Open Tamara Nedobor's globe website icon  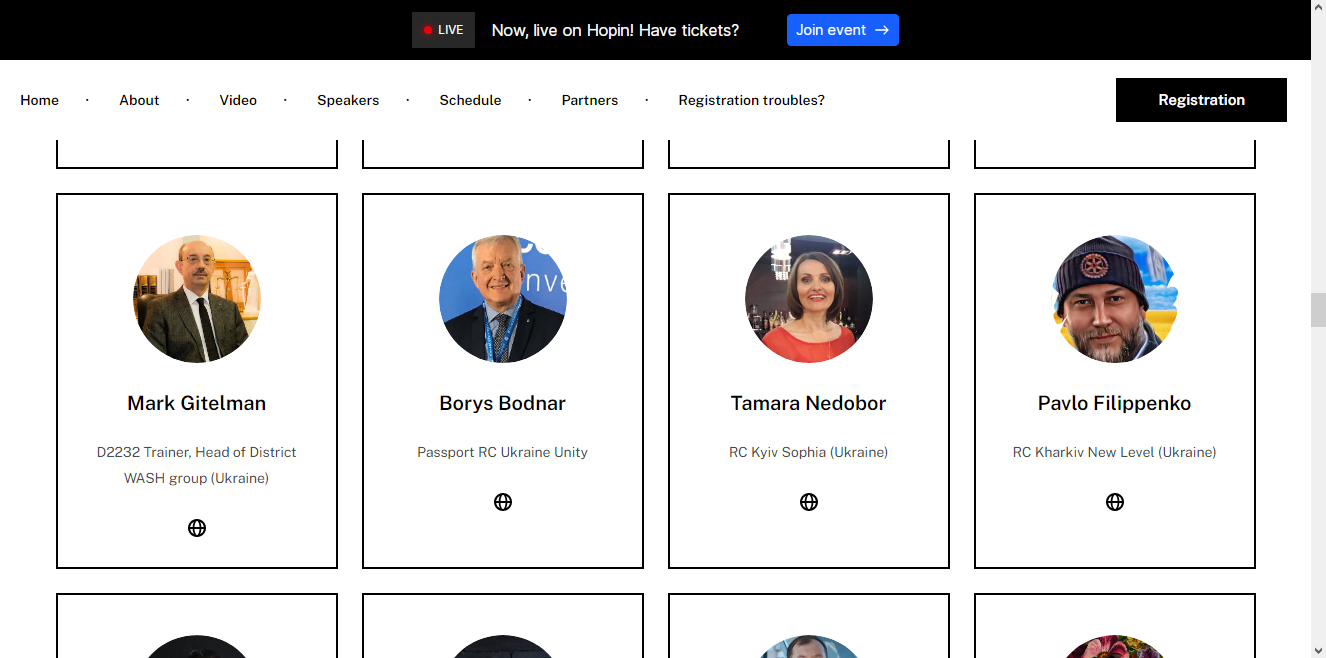[x=809, y=502]
